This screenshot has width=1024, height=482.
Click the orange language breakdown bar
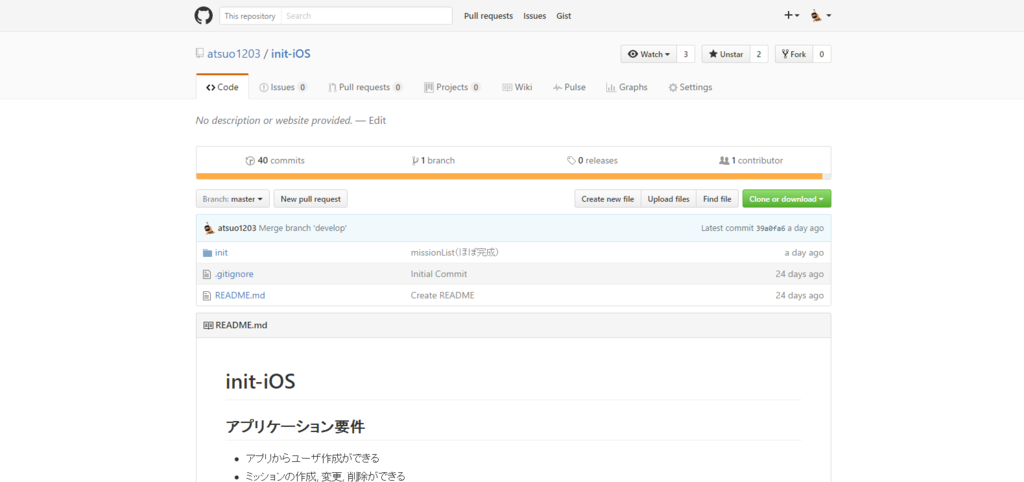[x=509, y=176]
